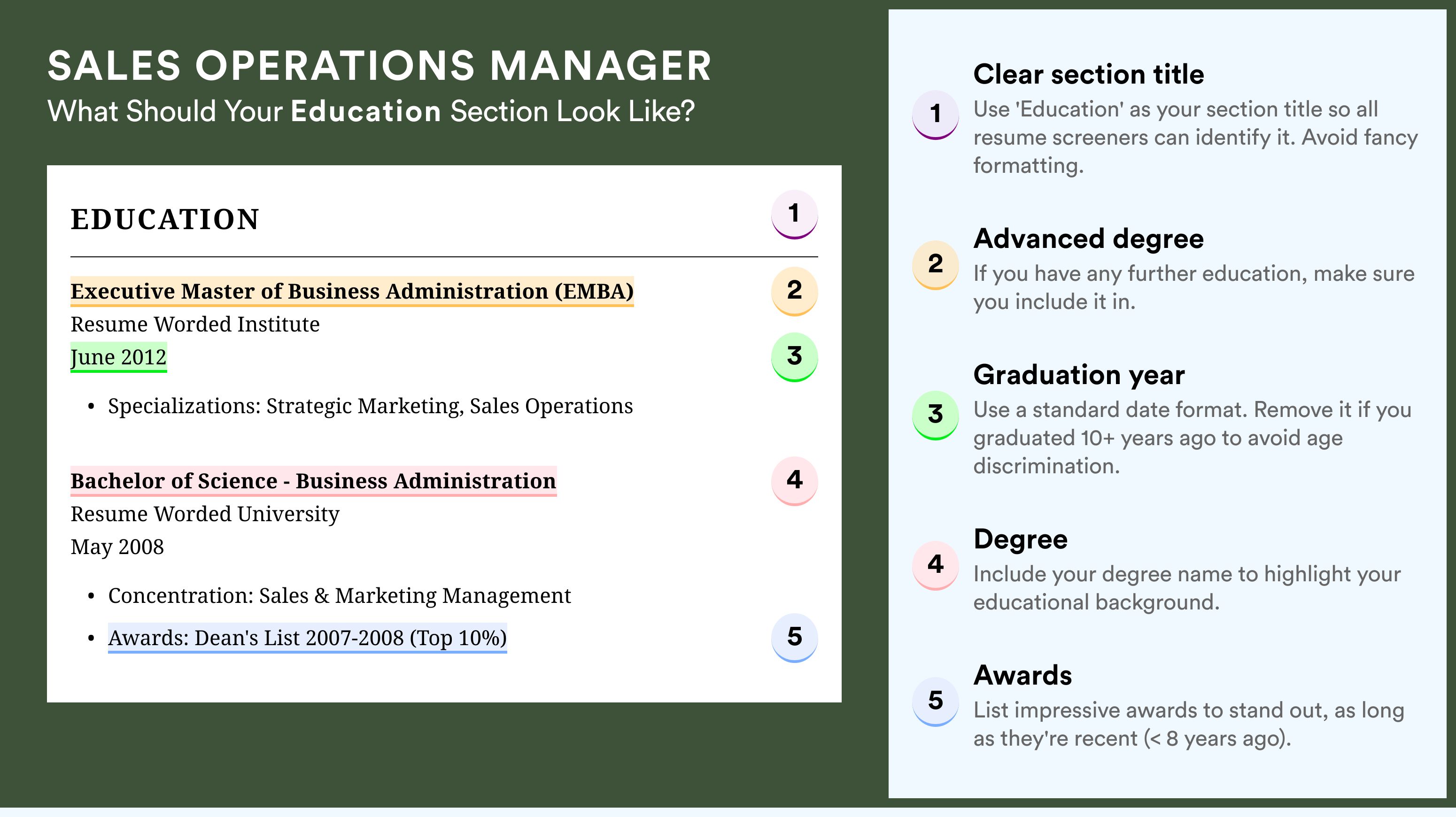Click the 'Degree' tip heading
The image size is (1456, 817).
pos(1020,540)
